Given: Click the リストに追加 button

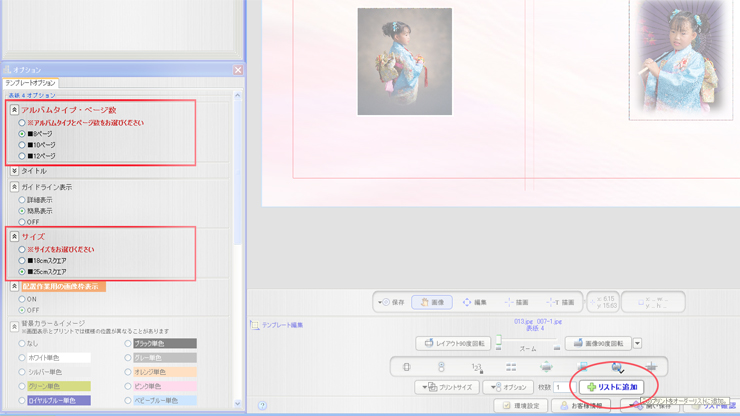Looking at the screenshot, I should point(612,387).
